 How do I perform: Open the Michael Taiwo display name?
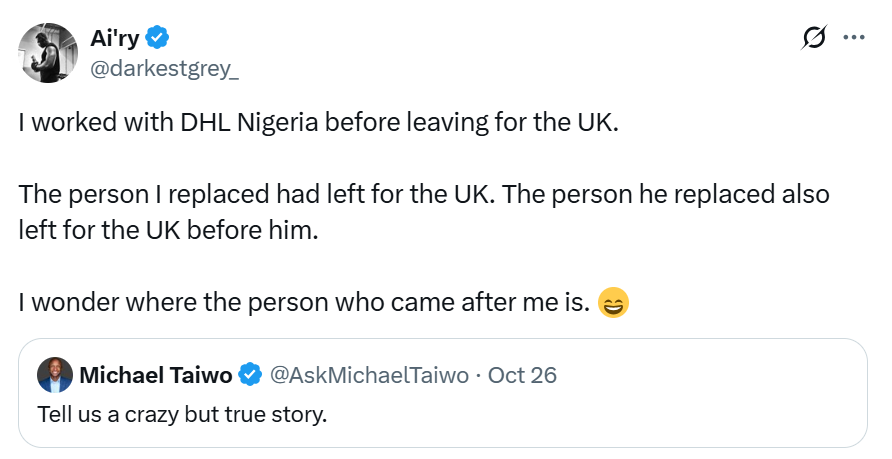coord(155,376)
